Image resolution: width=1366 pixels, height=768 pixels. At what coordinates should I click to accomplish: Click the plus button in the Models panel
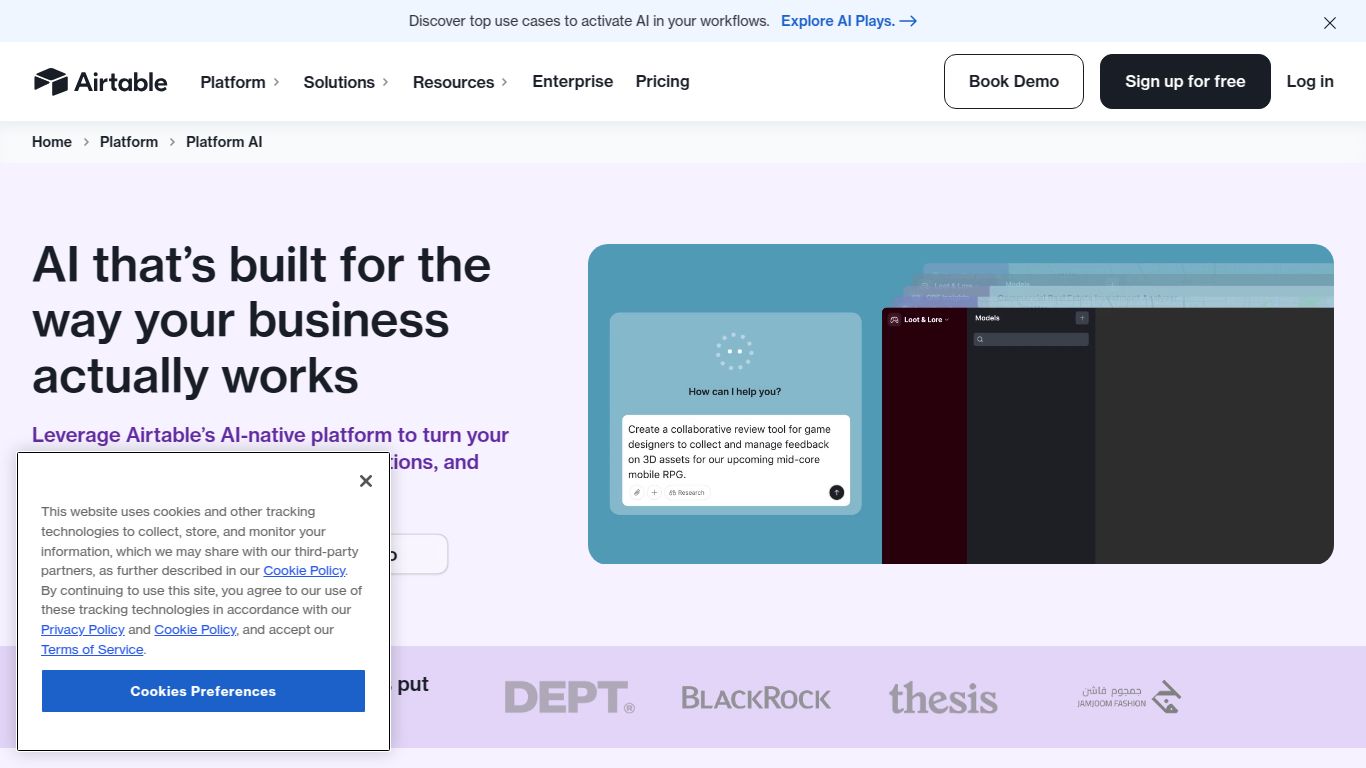tap(1081, 318)
